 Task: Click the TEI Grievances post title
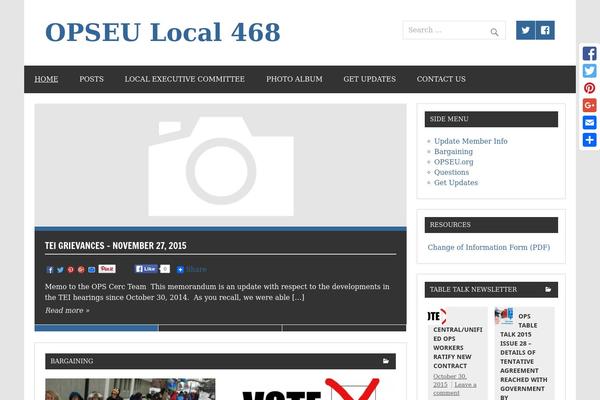click(116, 245)
